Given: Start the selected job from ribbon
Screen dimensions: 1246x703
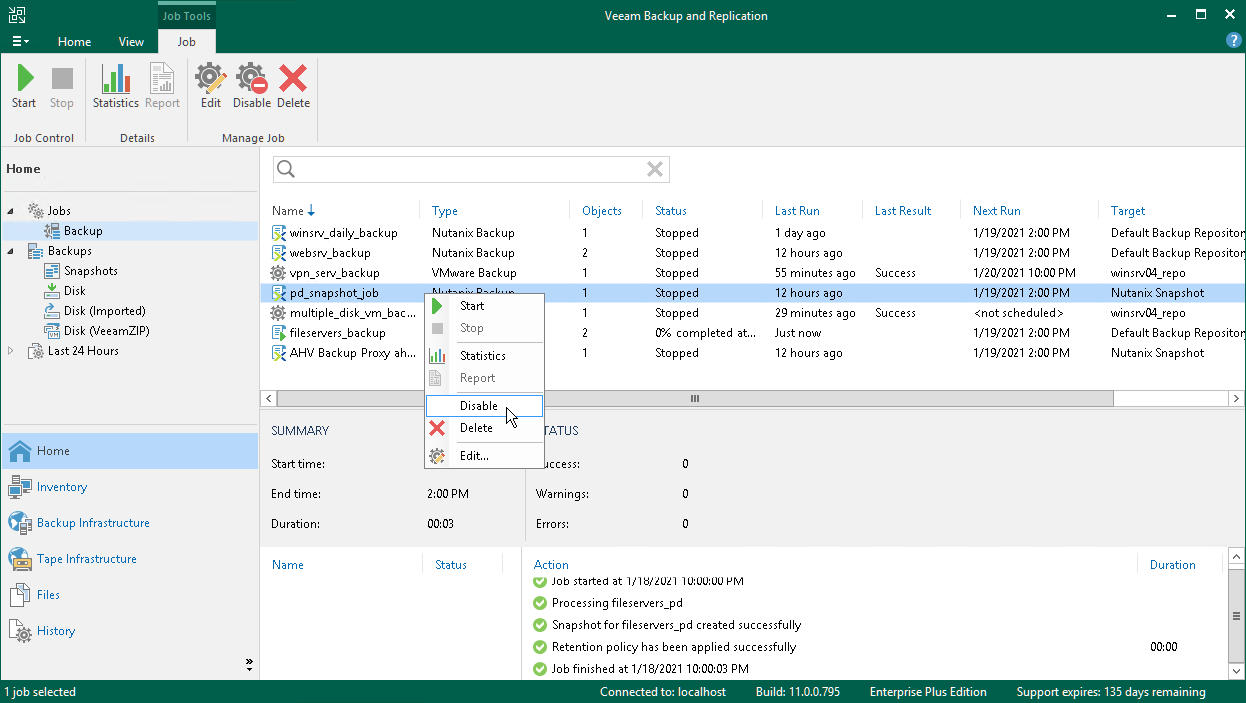Looking at the screenshot, I should 24,86.
